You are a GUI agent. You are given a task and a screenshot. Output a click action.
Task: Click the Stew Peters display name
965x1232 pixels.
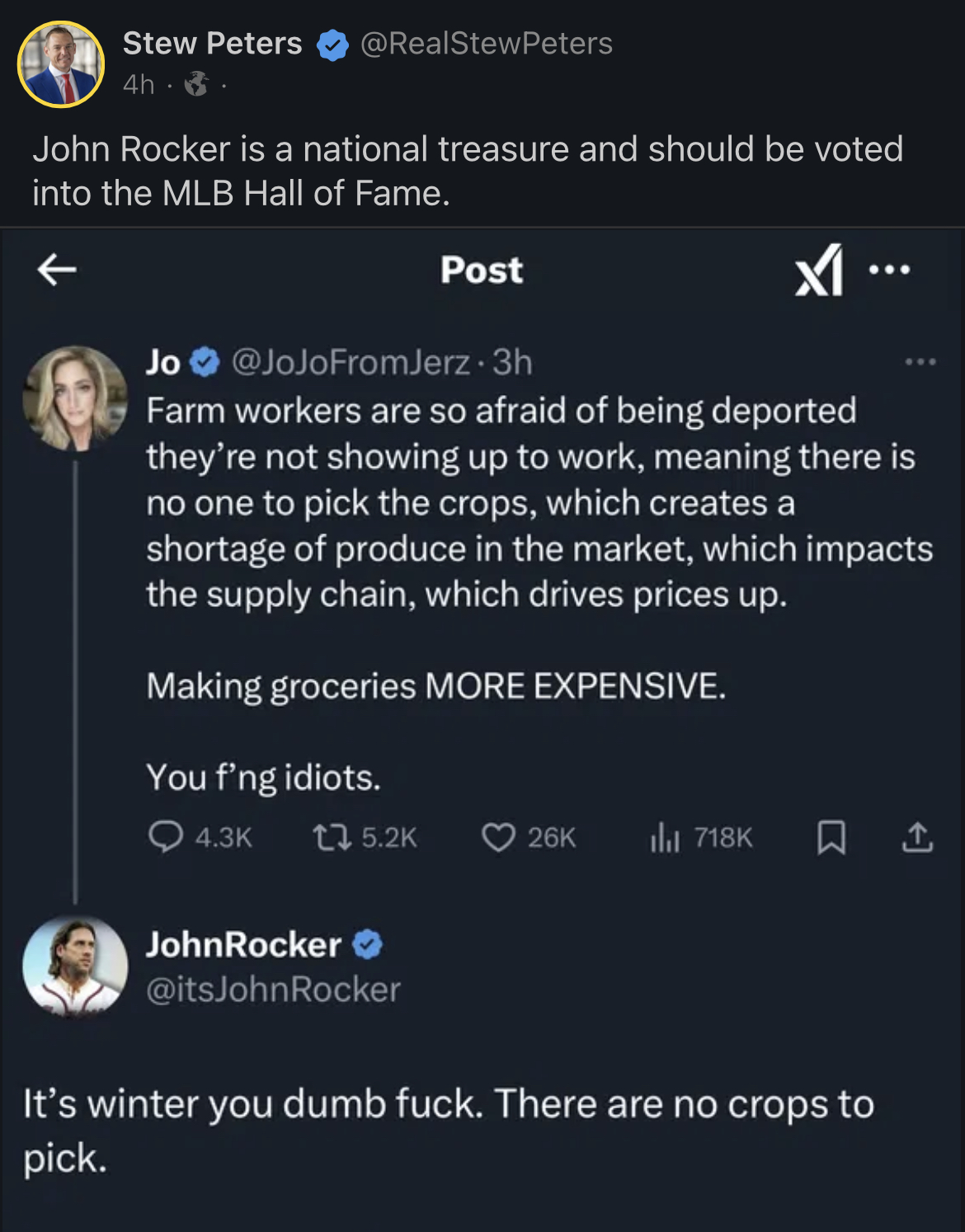(x=212, y=44)
